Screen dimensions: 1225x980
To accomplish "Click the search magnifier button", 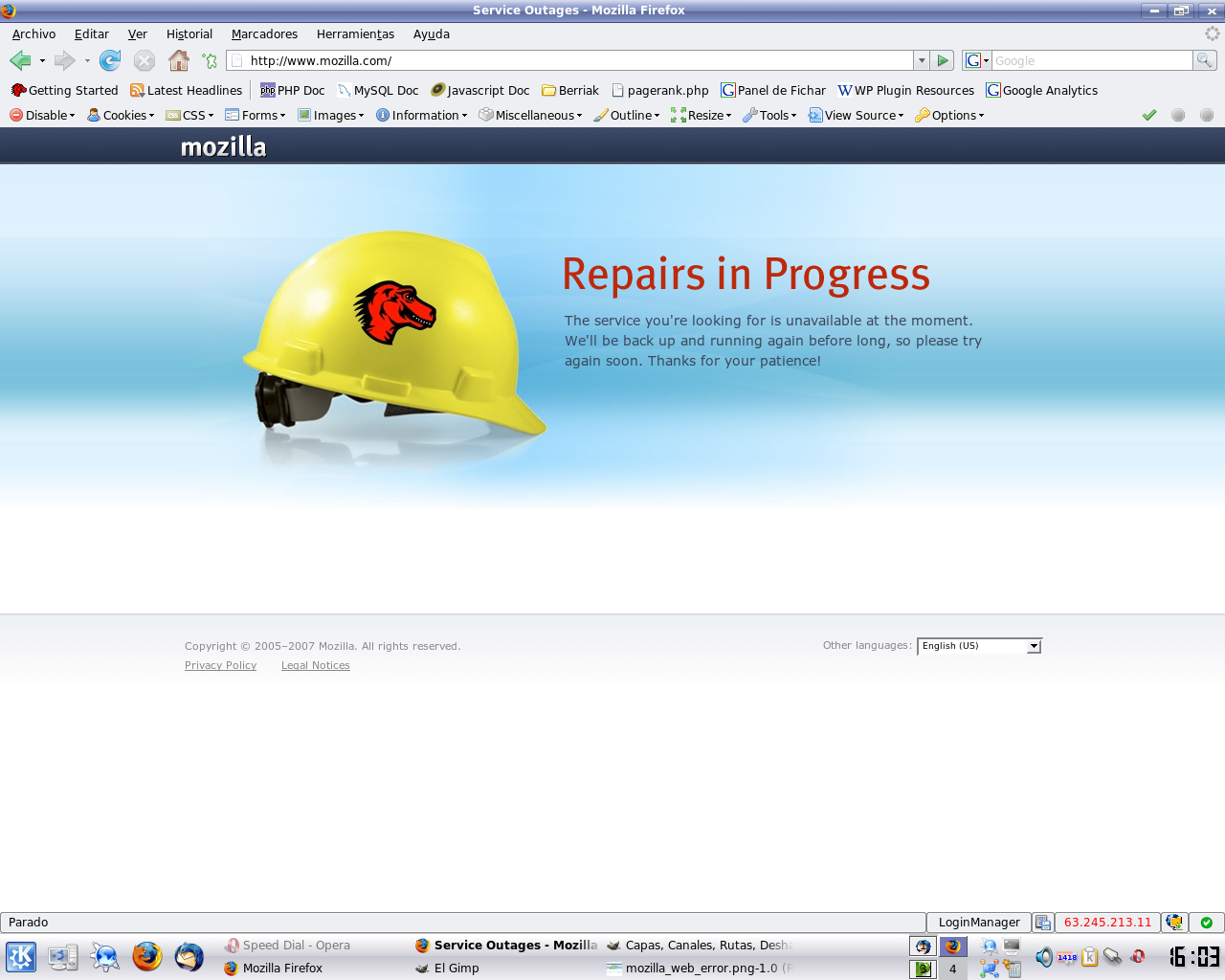I will click(x=1204, y=60).
